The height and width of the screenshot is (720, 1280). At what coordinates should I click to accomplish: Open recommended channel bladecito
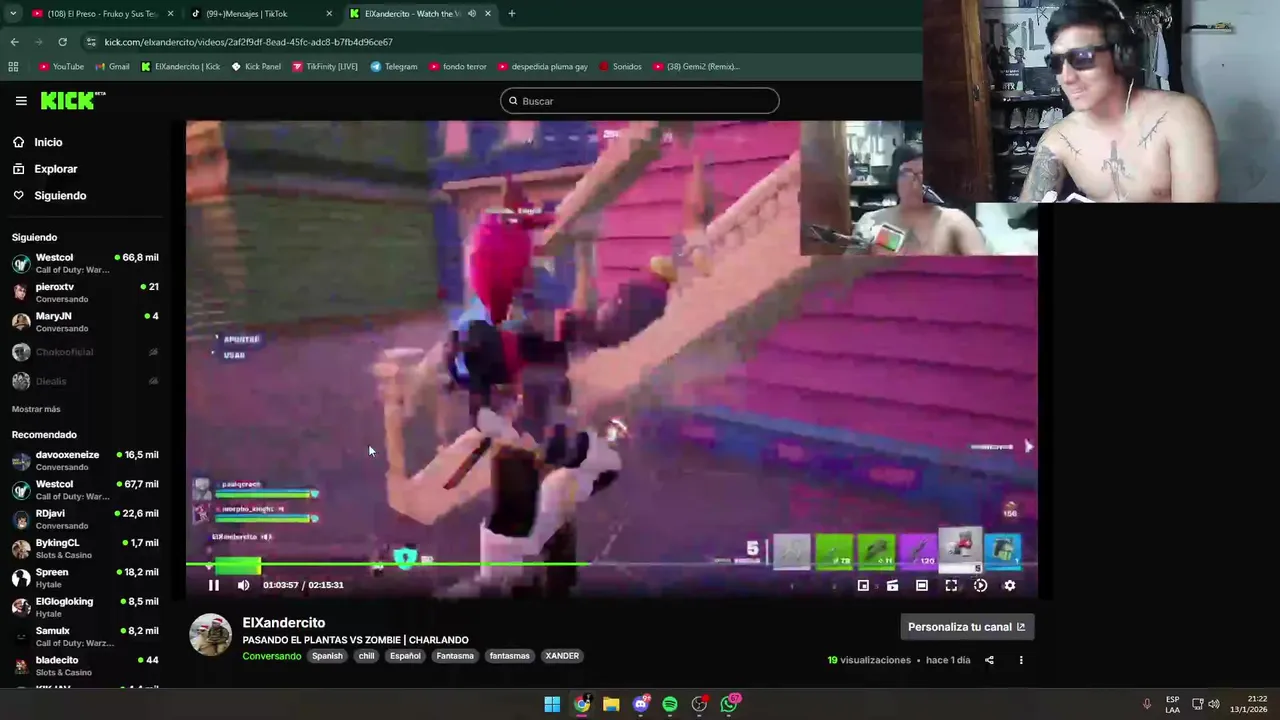click(x=85, y=665)
